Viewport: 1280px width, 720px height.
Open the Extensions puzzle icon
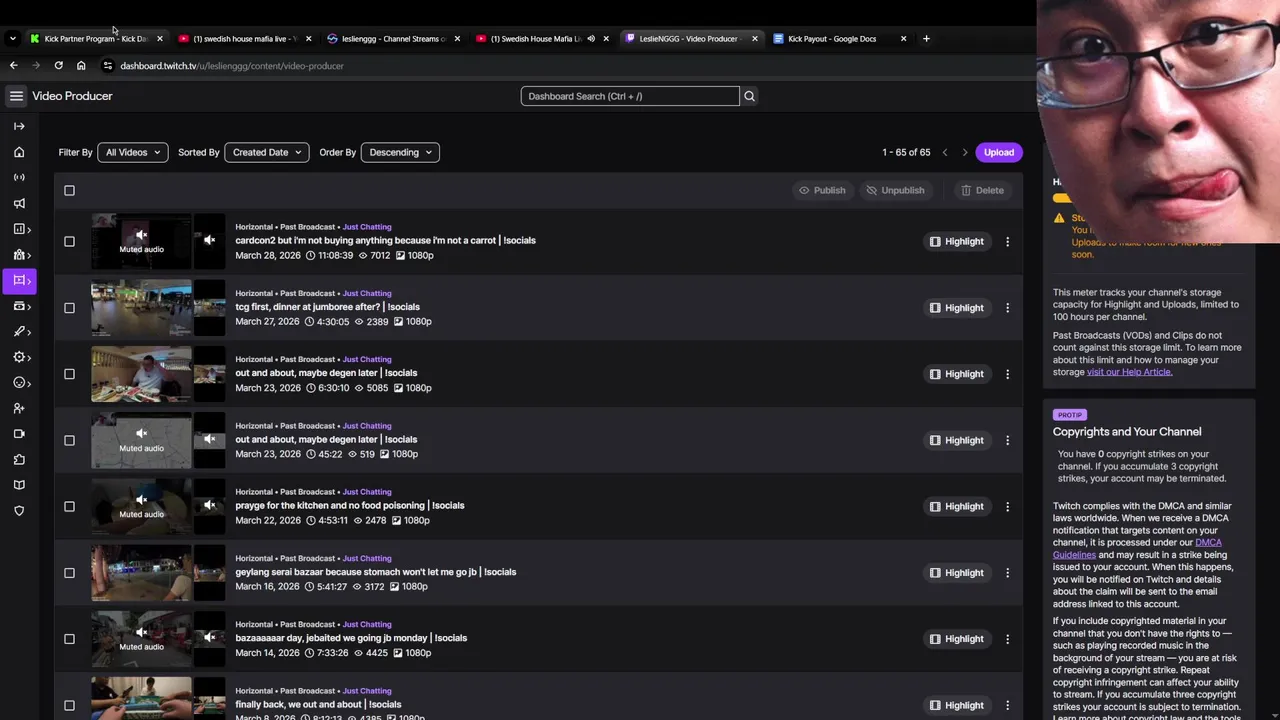pos(19,460)
